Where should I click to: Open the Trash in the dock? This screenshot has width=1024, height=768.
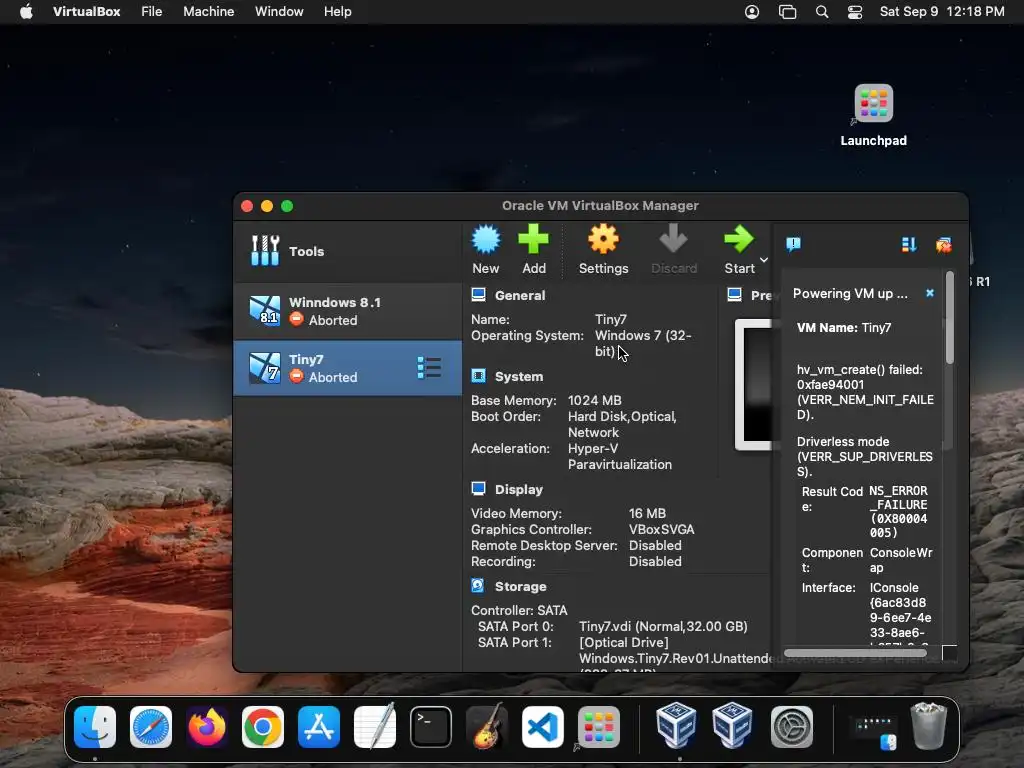click(929, 726)
